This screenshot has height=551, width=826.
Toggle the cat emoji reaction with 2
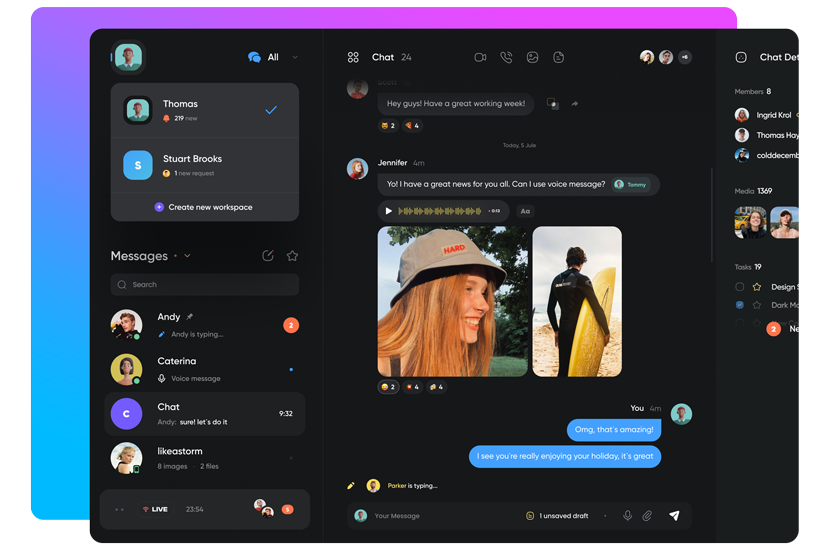pos(388,125)
